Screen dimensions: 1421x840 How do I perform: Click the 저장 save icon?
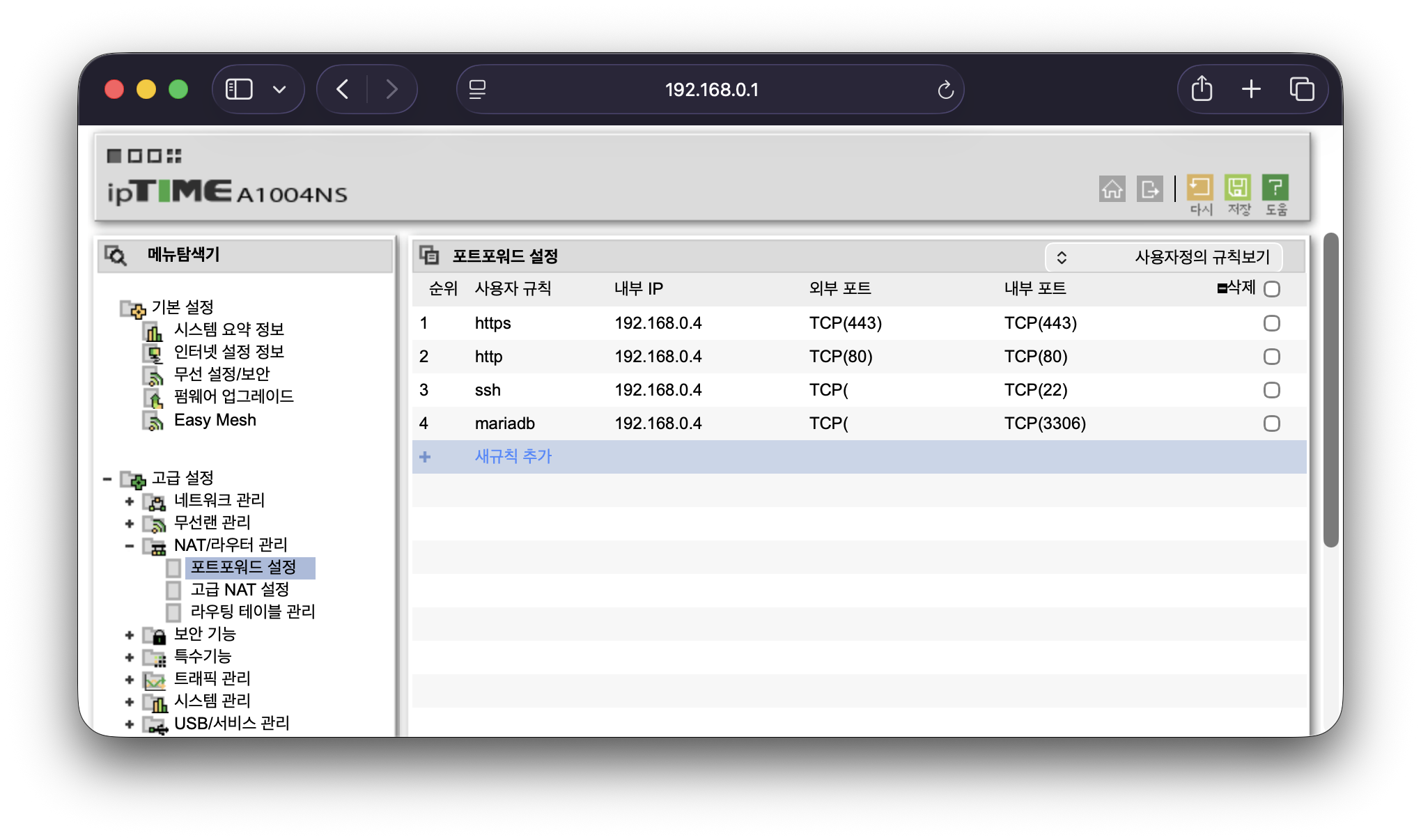(1238, 188)
